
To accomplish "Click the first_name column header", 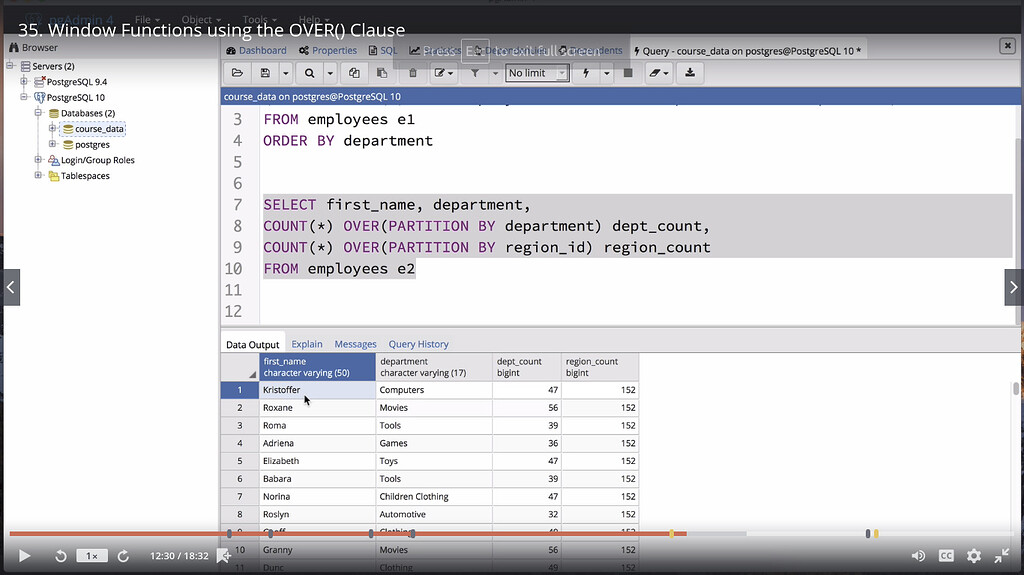I will 317,367.
